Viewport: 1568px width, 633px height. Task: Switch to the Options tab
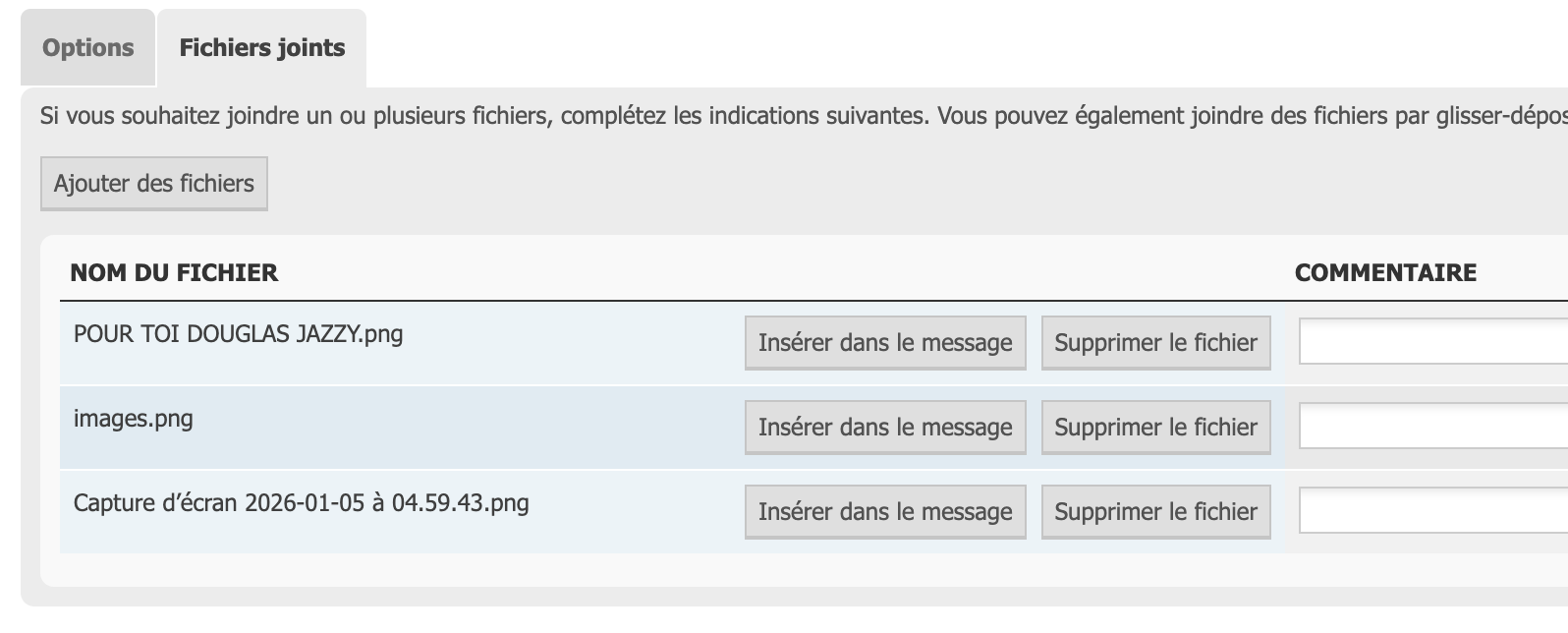coord(87,48)
